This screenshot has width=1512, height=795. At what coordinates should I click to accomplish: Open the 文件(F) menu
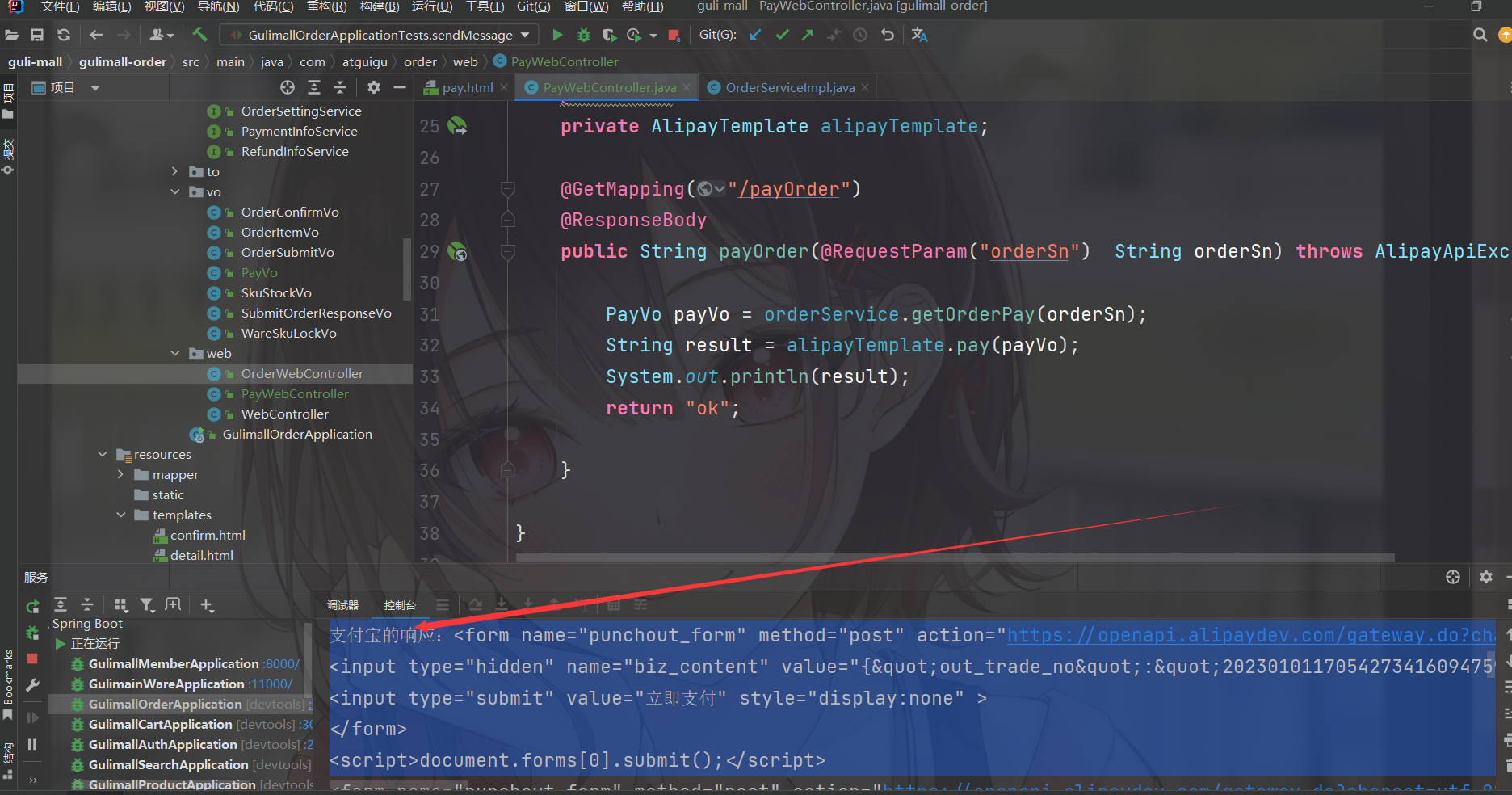pos(61,6)
